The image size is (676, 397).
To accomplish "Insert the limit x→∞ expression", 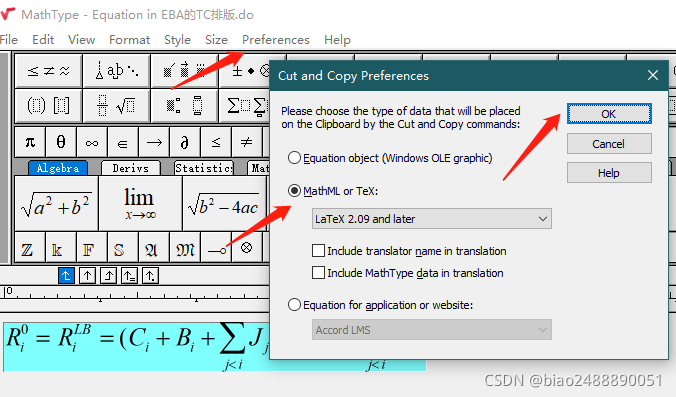I will (140, 203).
